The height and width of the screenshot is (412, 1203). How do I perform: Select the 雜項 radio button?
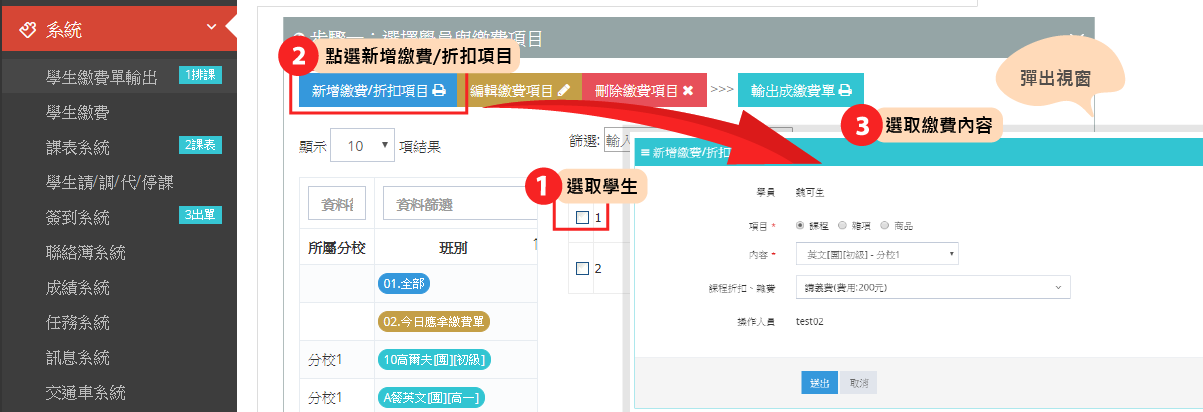click(843, 226)
